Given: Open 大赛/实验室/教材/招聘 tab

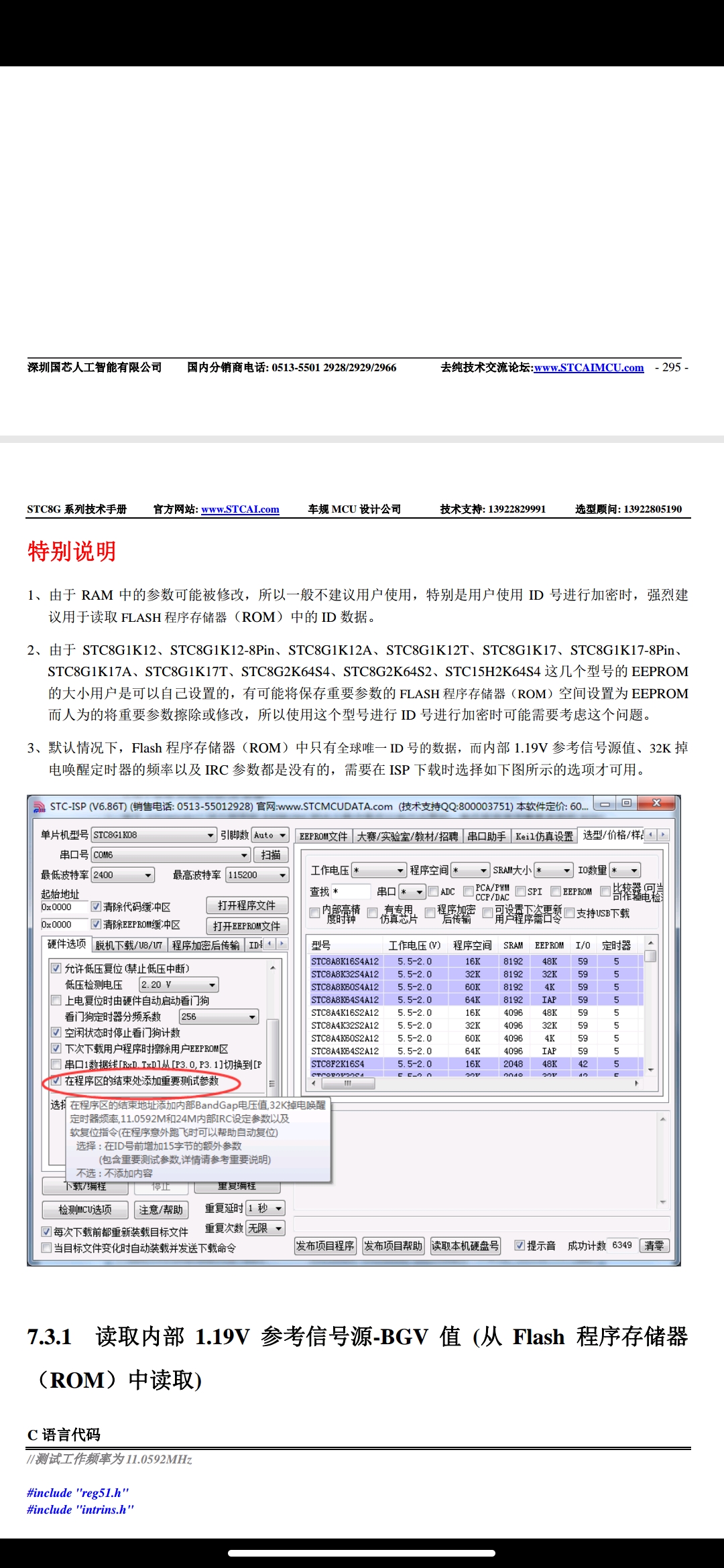Looking at the screenshot, I should 408,836.
